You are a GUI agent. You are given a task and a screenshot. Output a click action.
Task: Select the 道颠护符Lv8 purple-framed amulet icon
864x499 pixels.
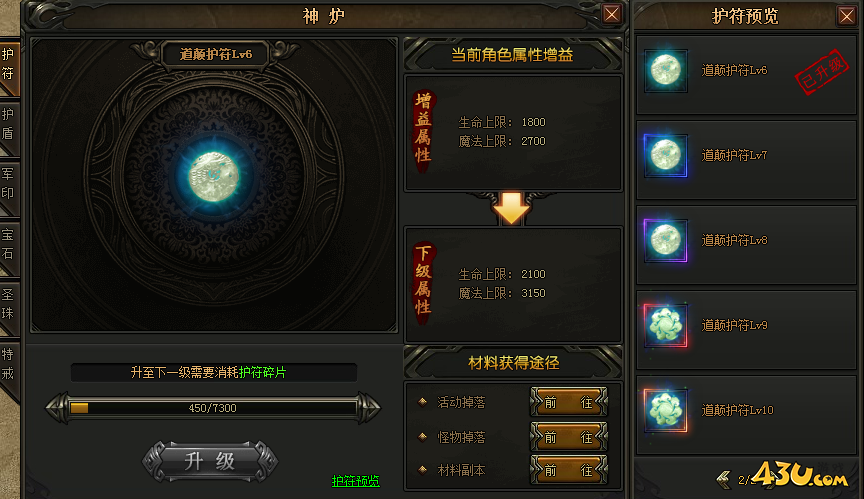pyautogui.click(x=666, y=240)
